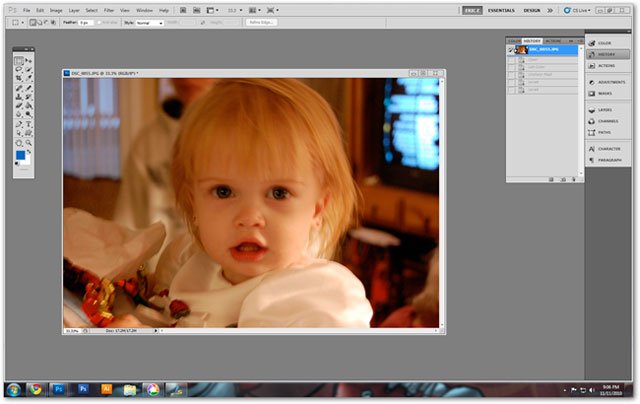Select the Dodge tool
The image size is (640, 404).
(29, 114)
